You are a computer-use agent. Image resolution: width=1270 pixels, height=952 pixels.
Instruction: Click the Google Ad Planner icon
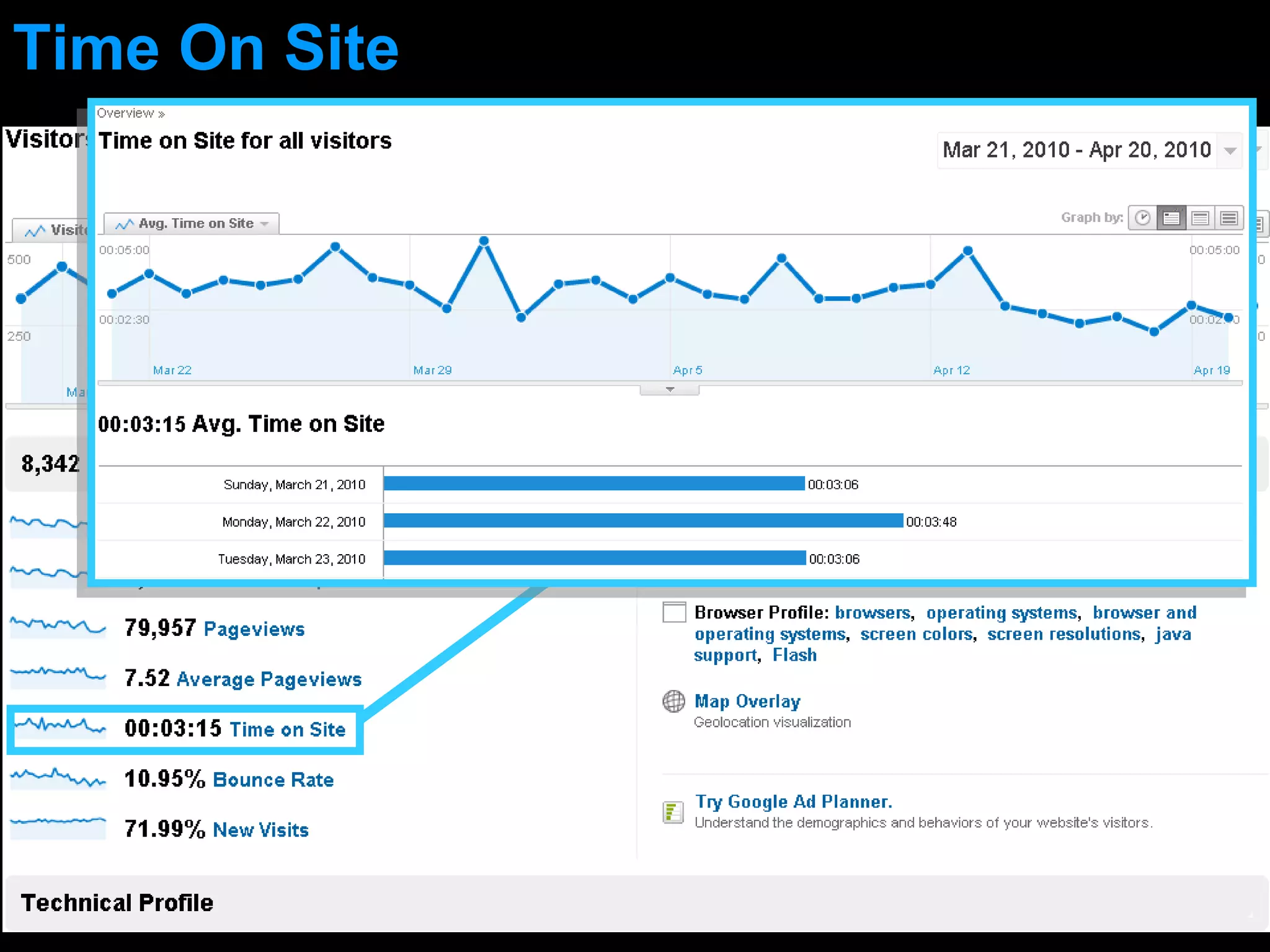[673, 811]
